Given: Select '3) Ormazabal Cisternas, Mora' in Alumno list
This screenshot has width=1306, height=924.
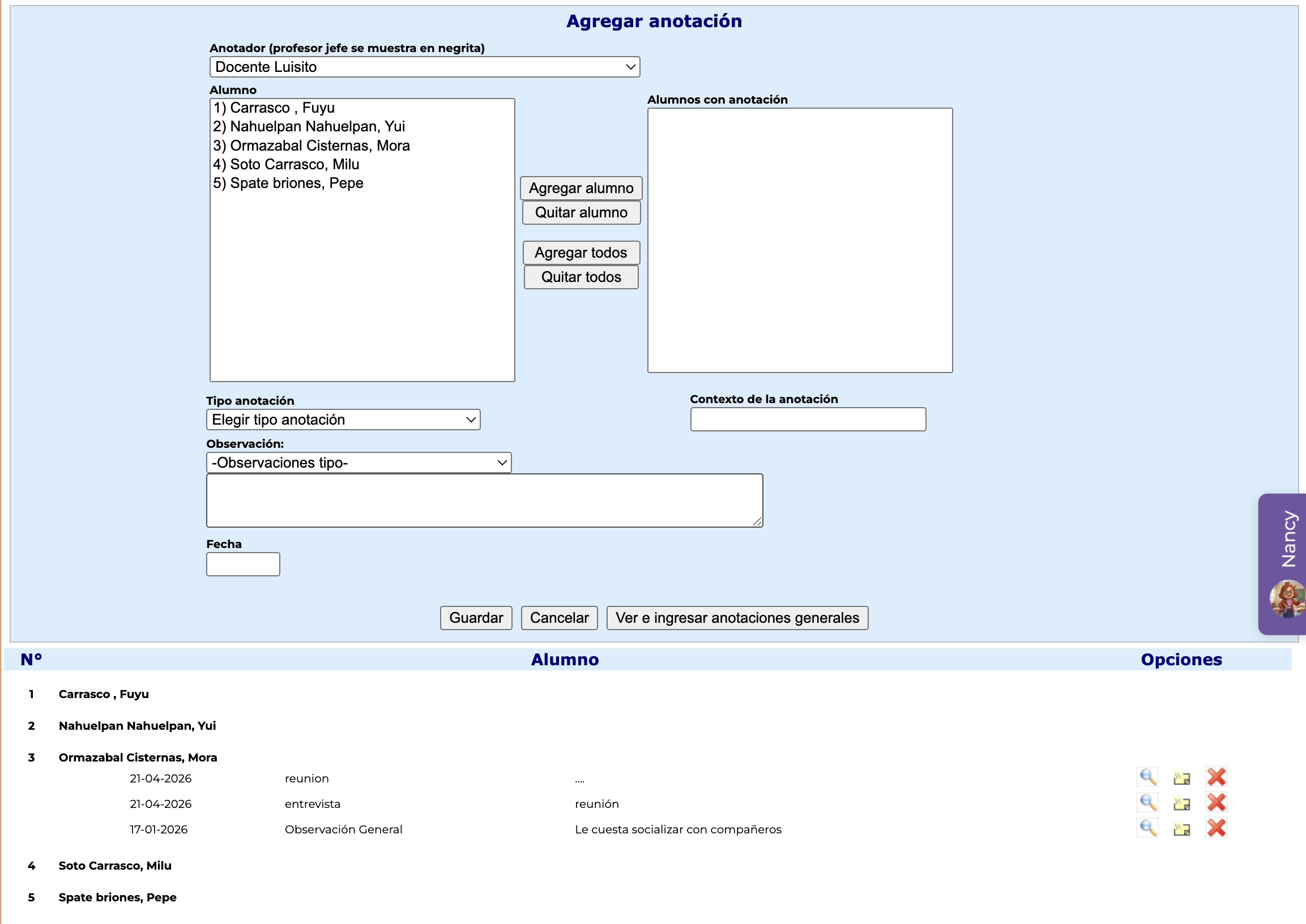Looking at the screenshot, I should click(x=362, y=146).
